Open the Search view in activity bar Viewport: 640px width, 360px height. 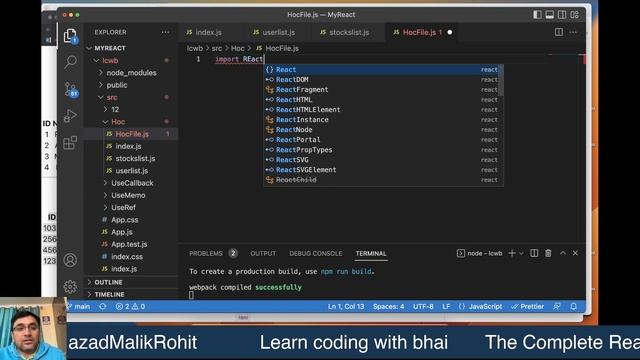click(x=70, y=62)
